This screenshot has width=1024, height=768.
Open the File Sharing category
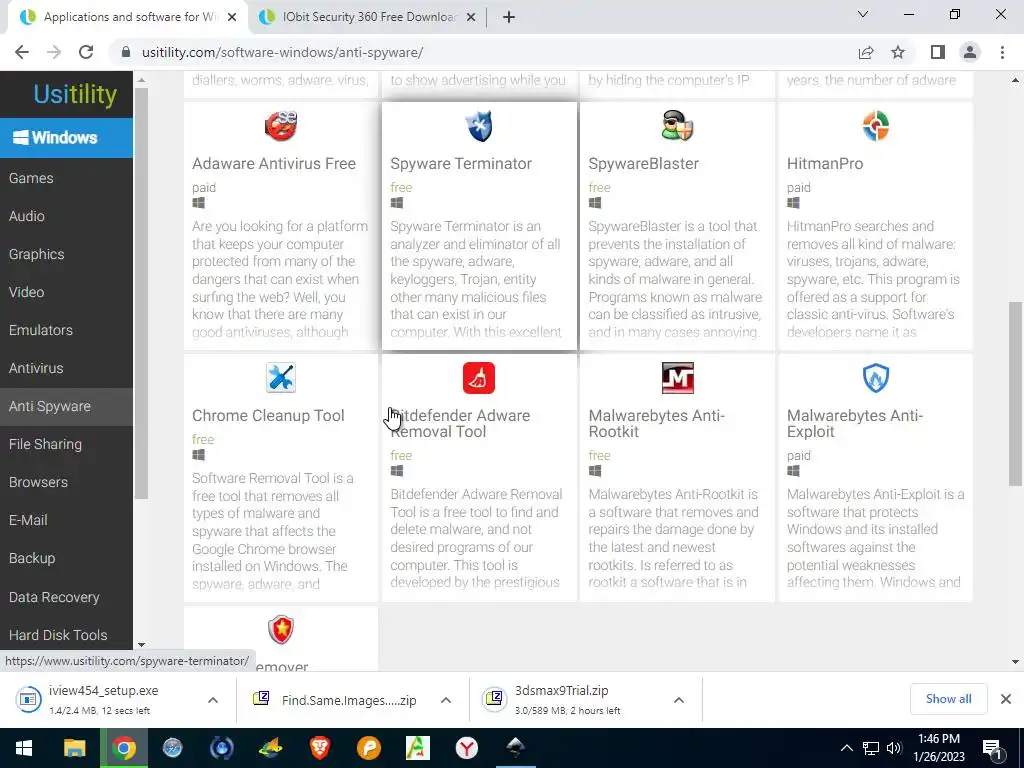point(45,444)
